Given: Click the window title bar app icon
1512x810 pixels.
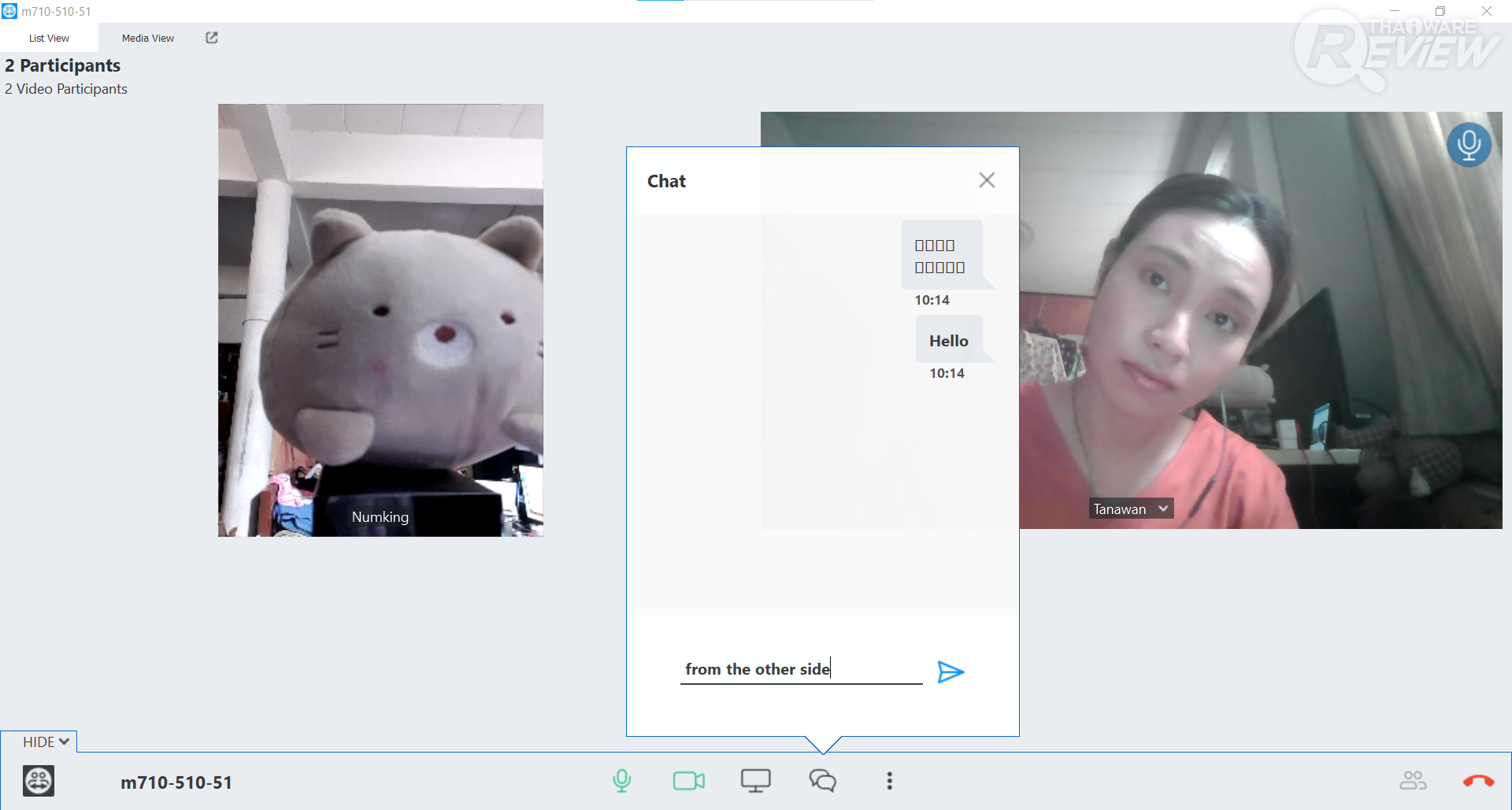Looking at the screenshot, I should pyautogui.click(x=9, y=11).
